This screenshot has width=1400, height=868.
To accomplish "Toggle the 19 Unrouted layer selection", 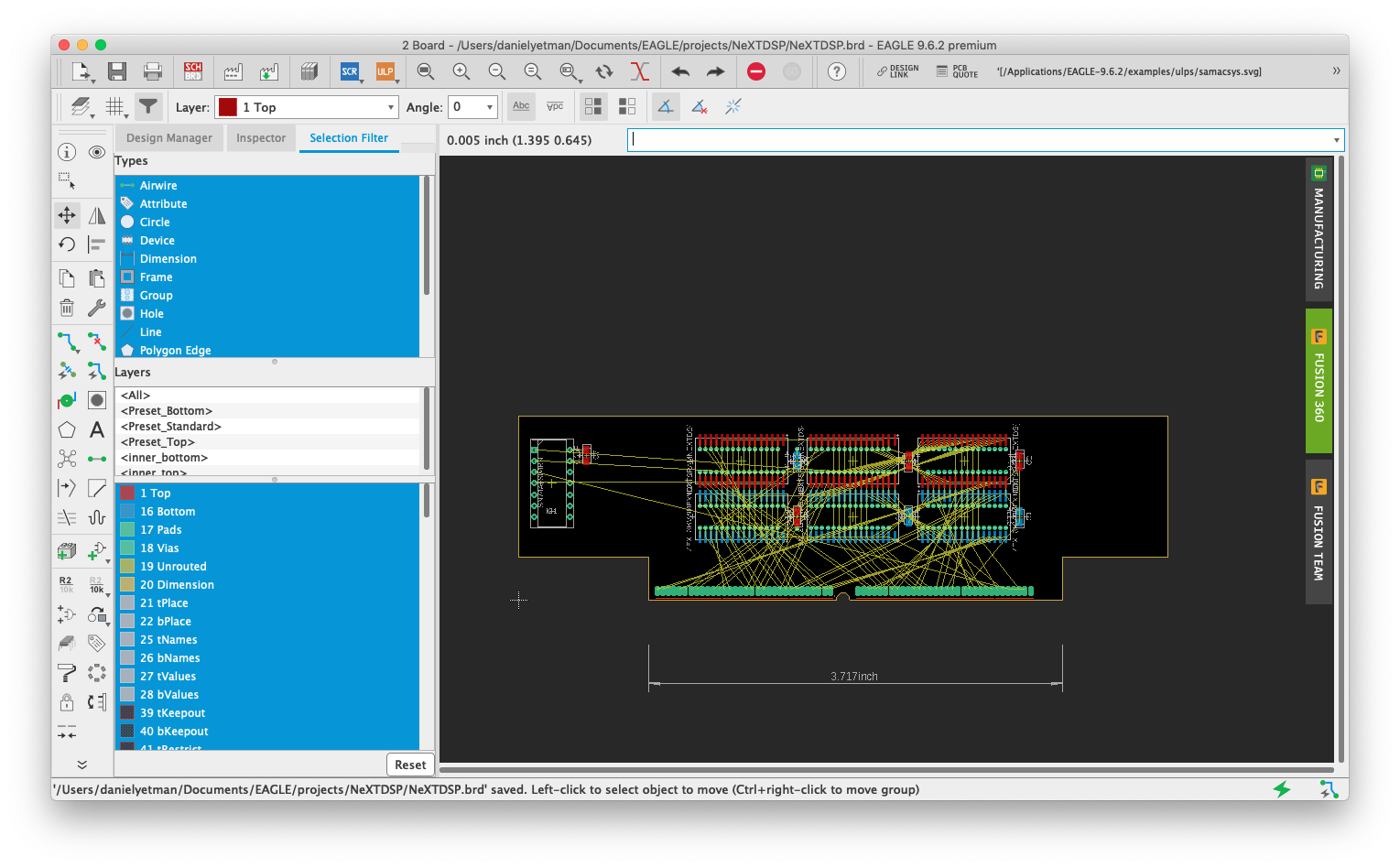I will 173,566.
